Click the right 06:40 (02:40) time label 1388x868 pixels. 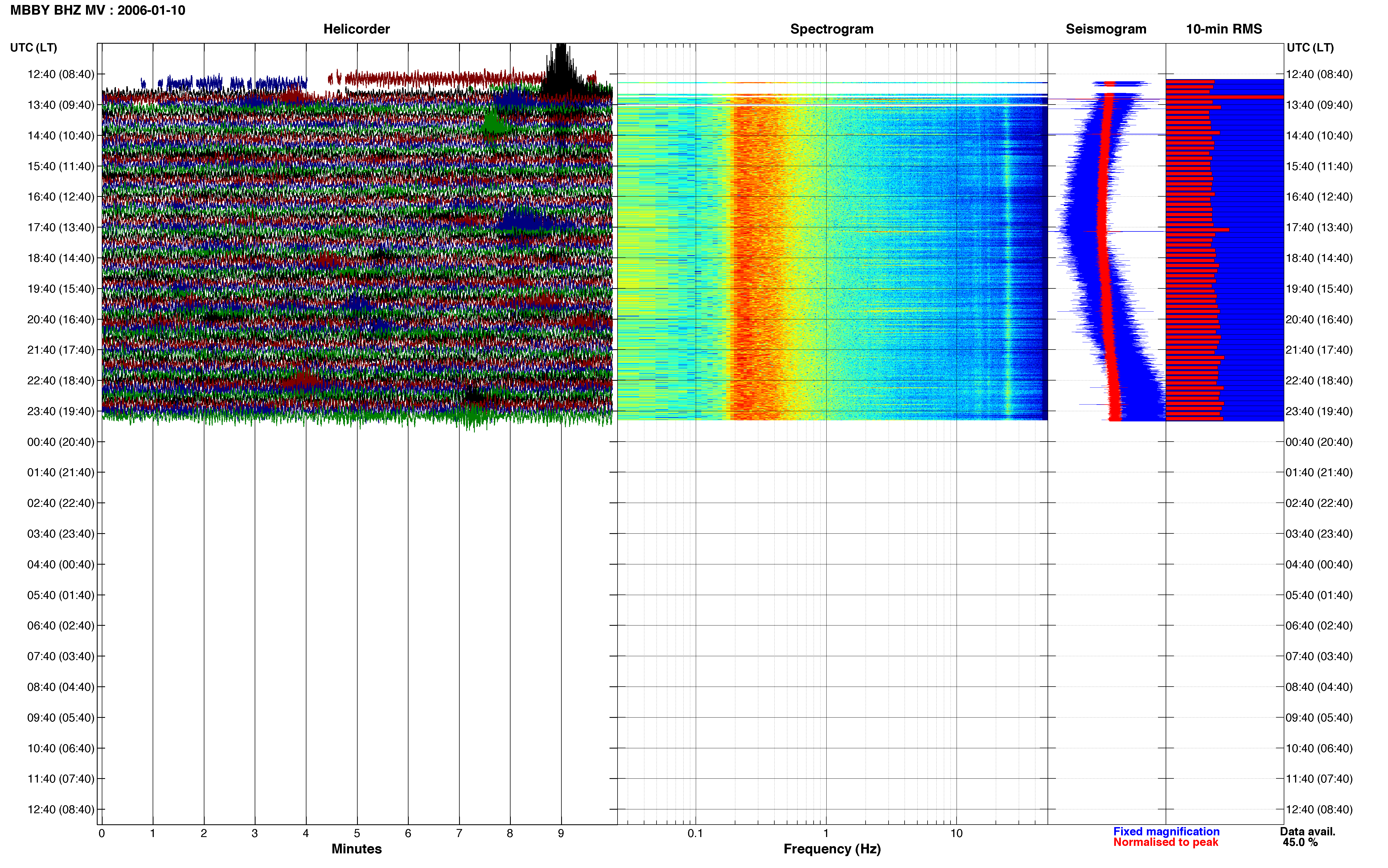(1319, 625)
